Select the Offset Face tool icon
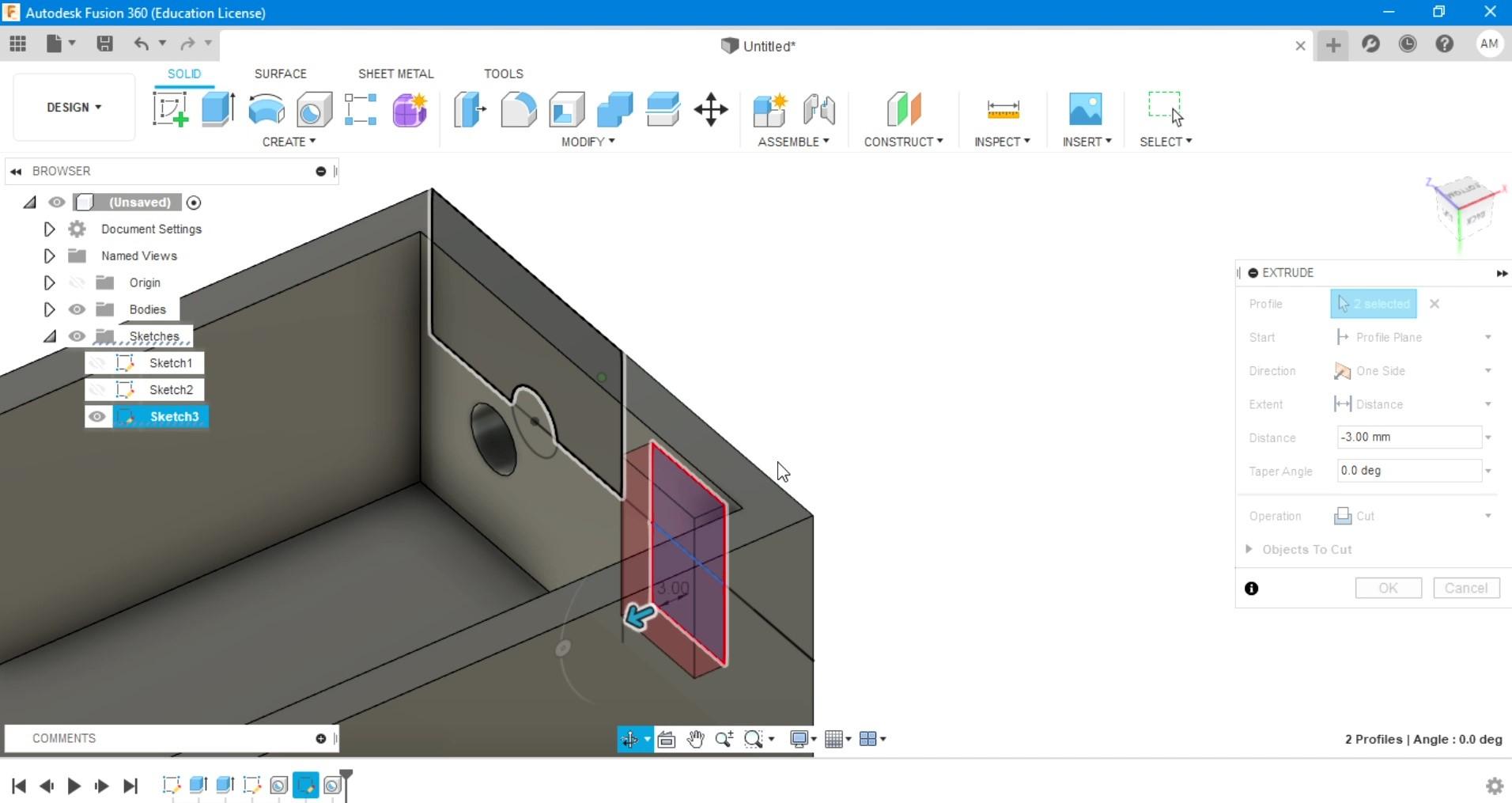The height and width of the screenshot is (803, 1512). 663,109
